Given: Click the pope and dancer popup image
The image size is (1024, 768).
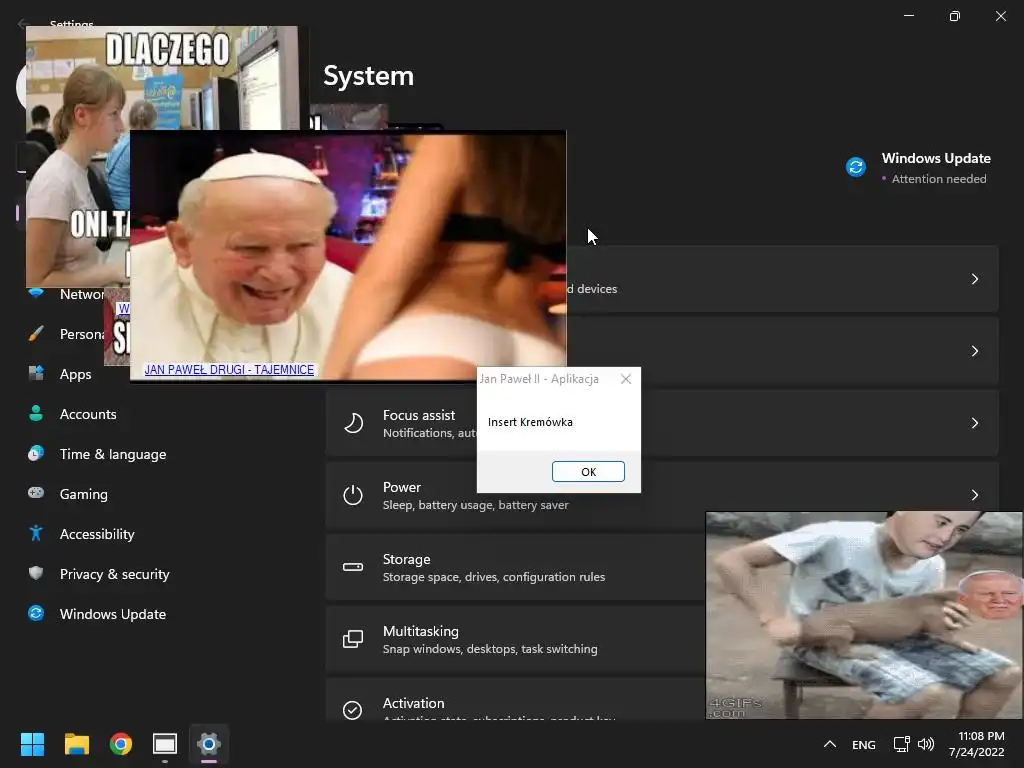Looking at the screenshot, I should point(348,256).
